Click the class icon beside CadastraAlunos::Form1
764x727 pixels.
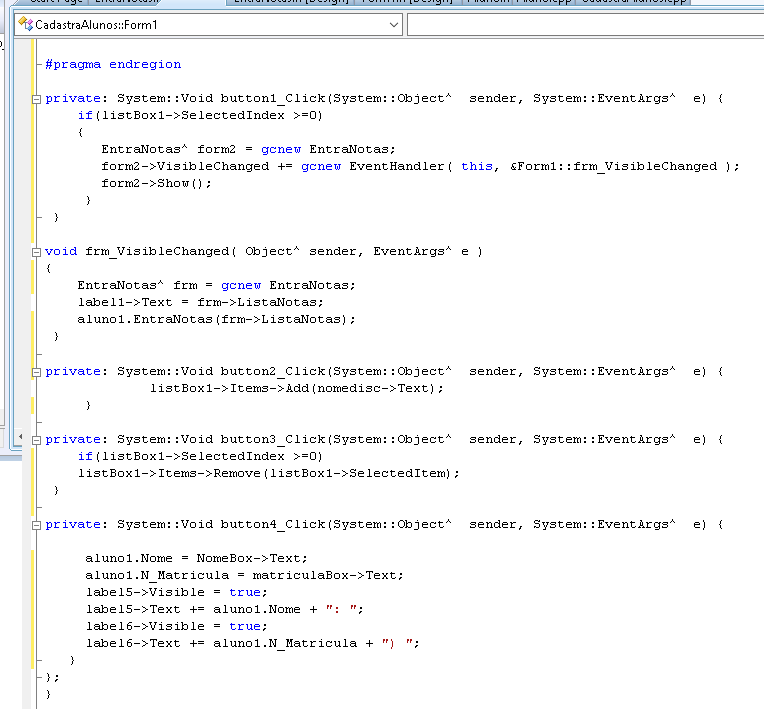pos(25,24)
